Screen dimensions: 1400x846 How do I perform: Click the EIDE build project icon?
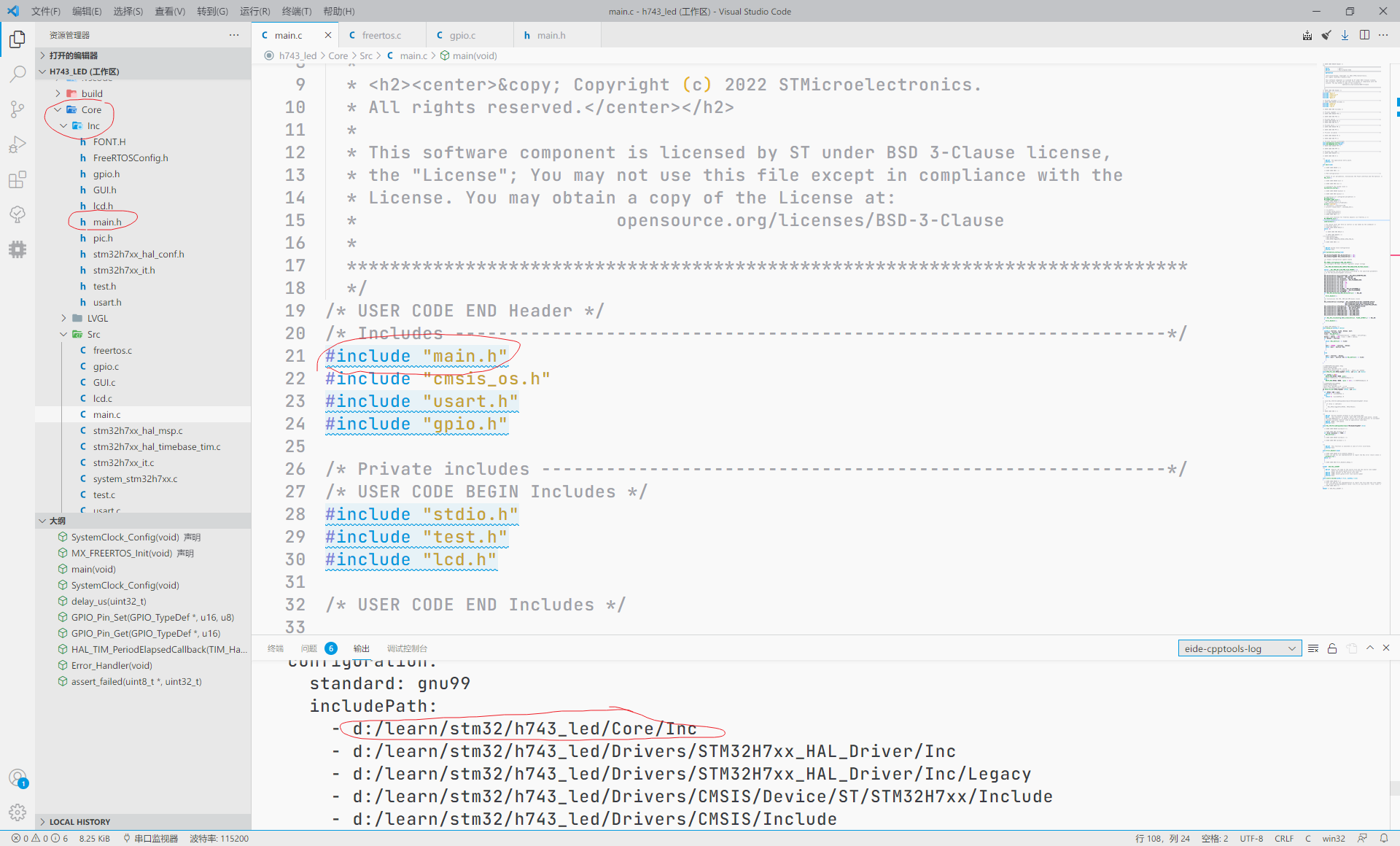pyautogui.click(x=1307, y=35)
